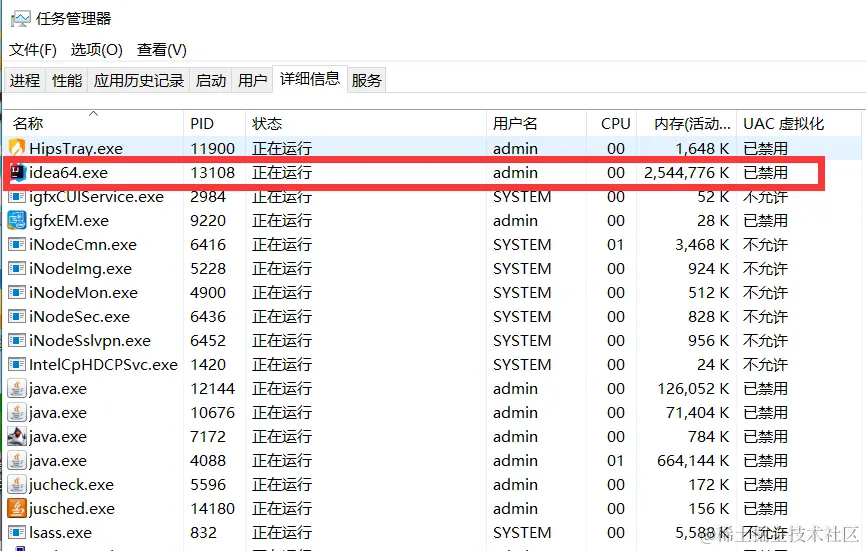Select the 详细信息 tab

tap(310, 79)
